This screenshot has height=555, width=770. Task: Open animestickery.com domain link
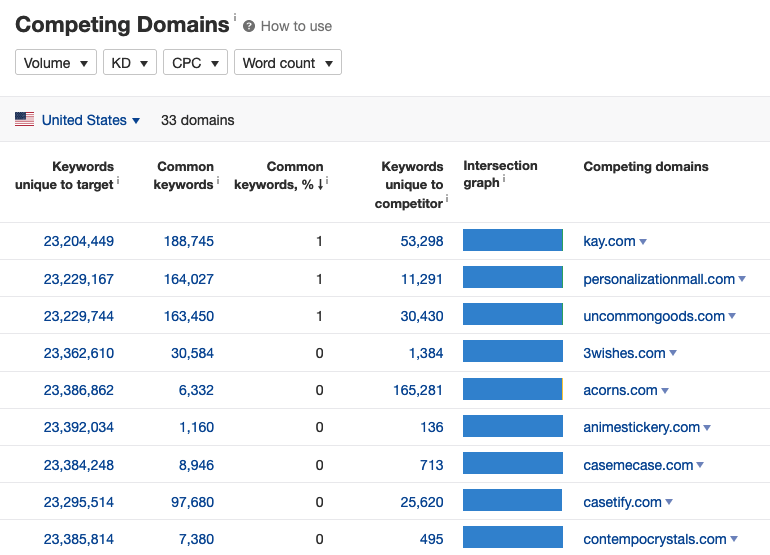coord(641,427)
